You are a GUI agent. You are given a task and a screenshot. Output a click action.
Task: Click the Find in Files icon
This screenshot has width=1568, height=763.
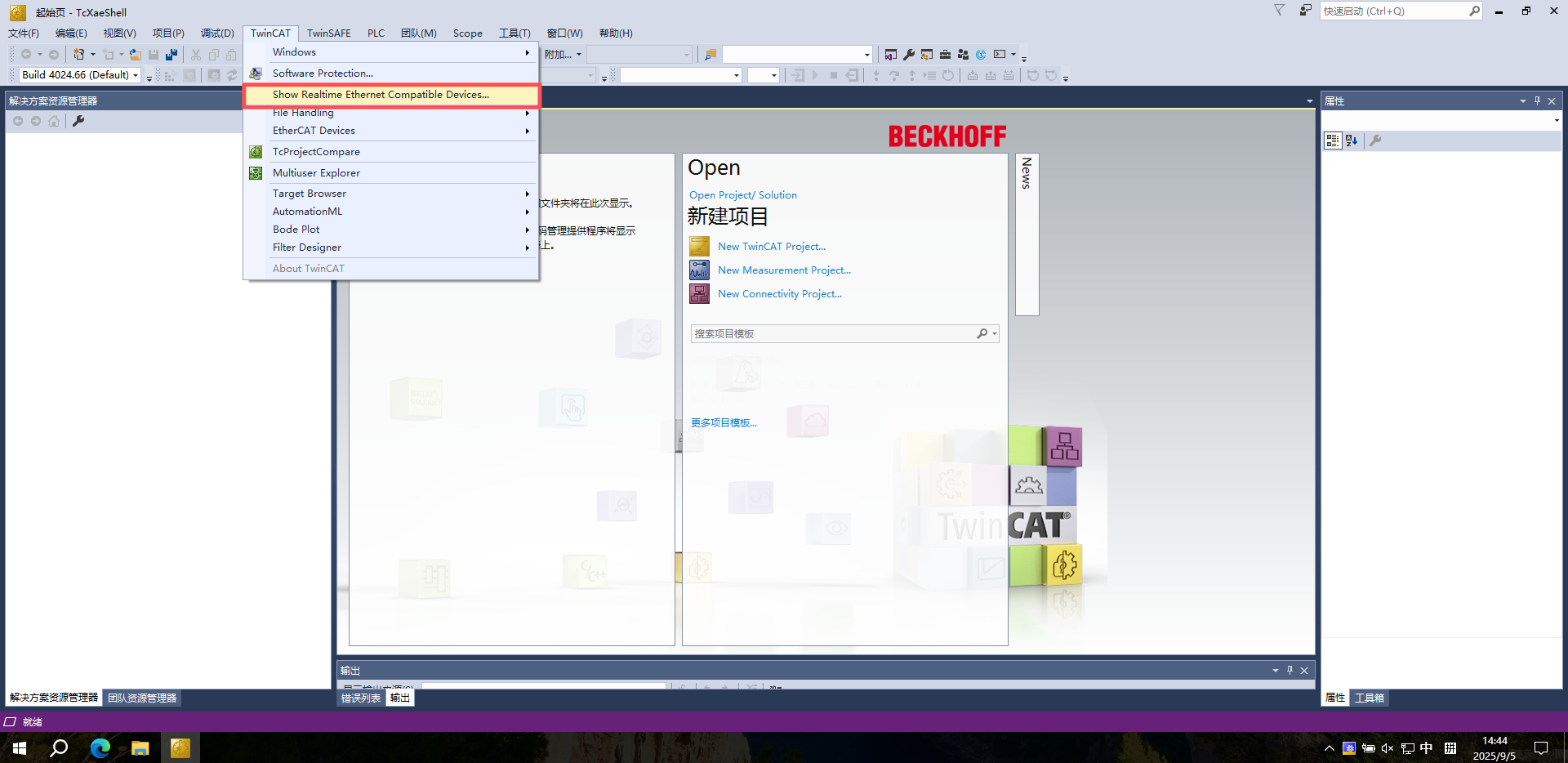[710, 55]
